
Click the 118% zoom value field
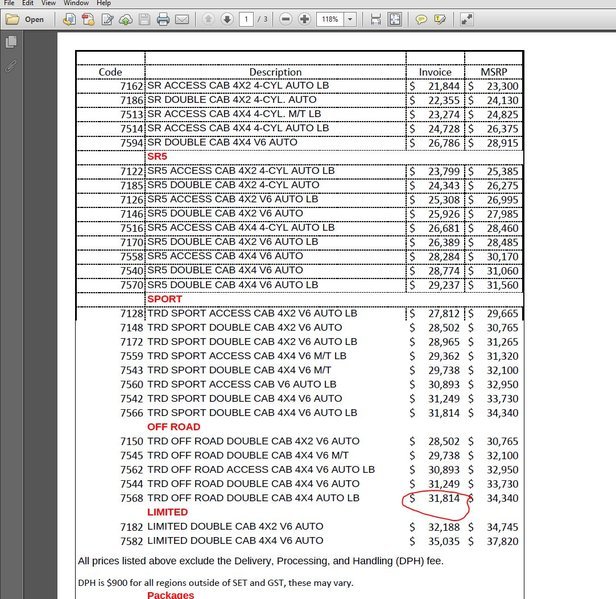click(330, 19)
